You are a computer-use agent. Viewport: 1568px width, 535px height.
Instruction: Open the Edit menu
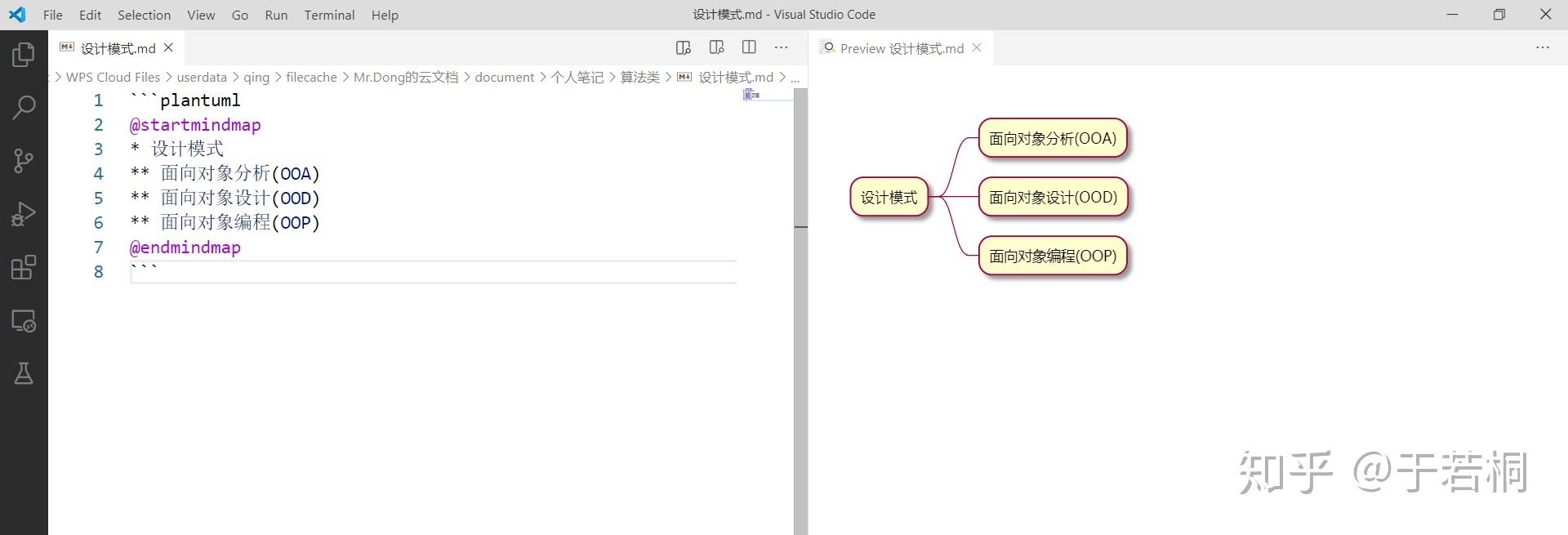tap(90, 15)
